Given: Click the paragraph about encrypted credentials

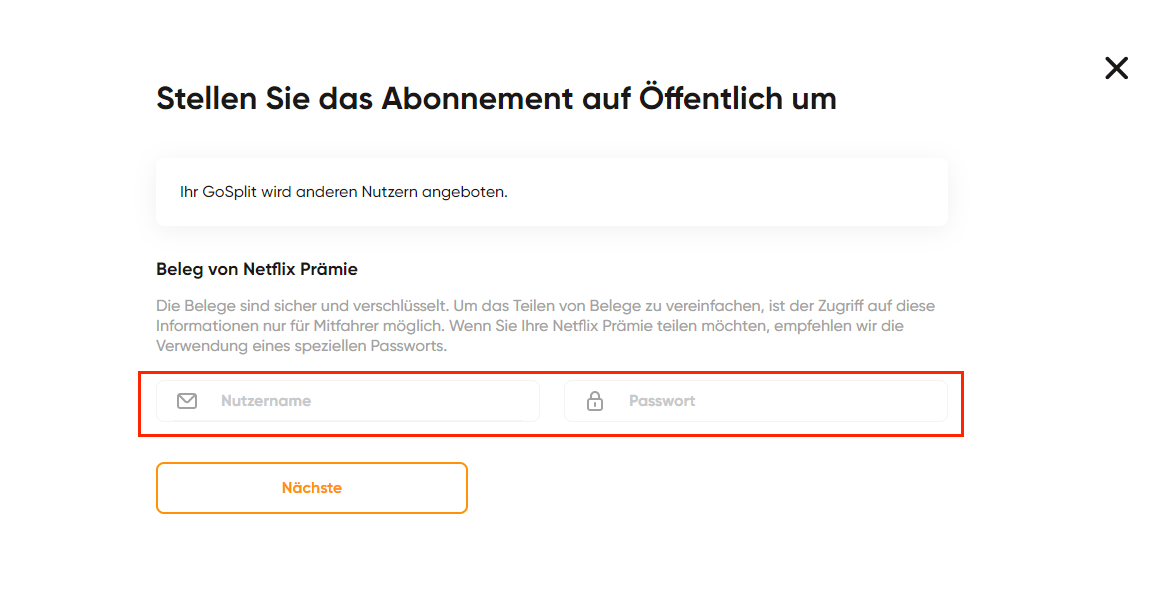Looking at the screenshot, I should [545, 326].
